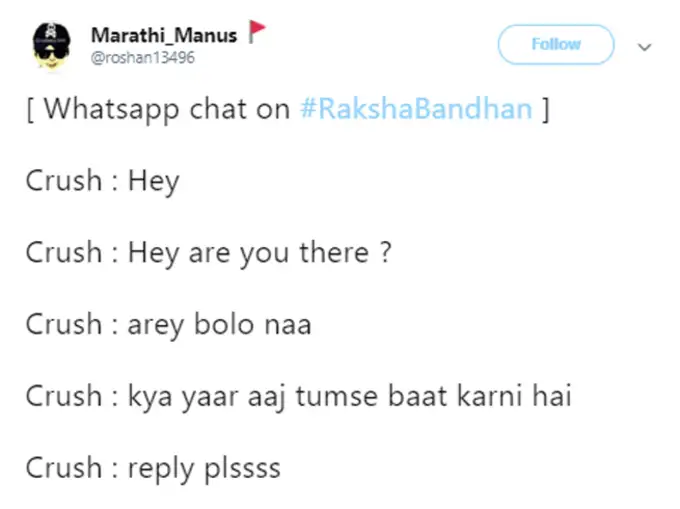The image size is (680, 509).
Task: Click the closing bracket after the hashtag
Action: pyautogui.click(x=545, y=109)
